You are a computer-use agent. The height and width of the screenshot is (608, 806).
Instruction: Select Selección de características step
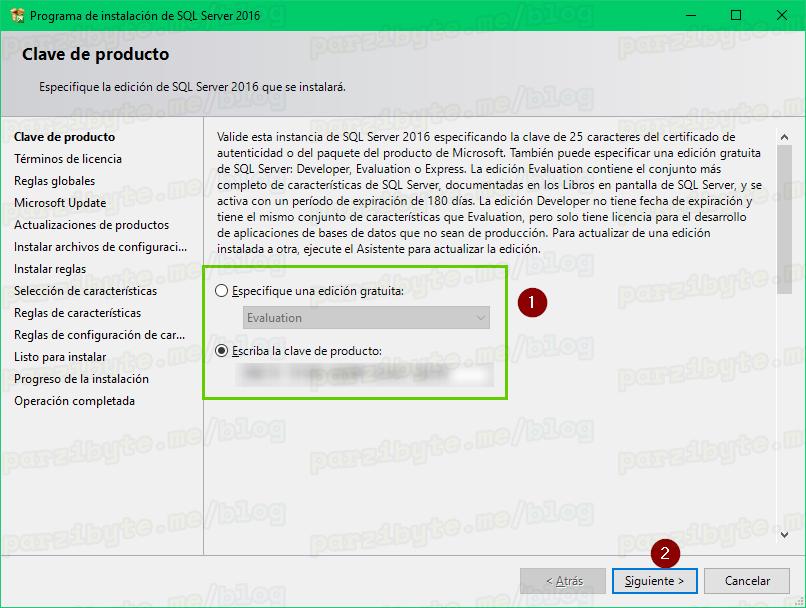click(85, 291)
